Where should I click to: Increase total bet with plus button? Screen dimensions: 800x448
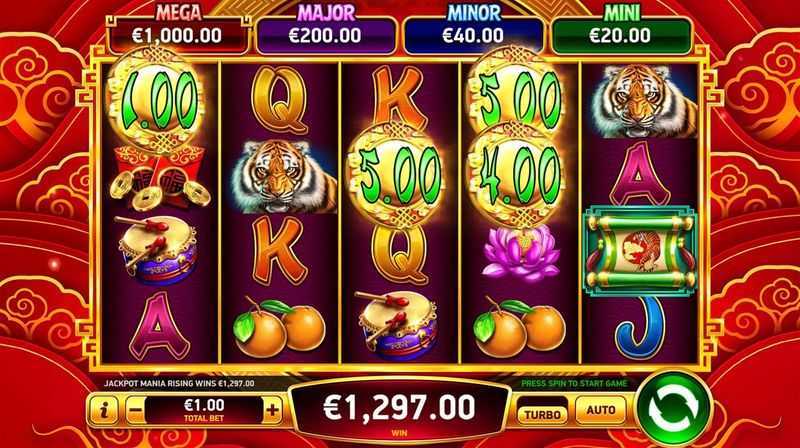point(272,410)
